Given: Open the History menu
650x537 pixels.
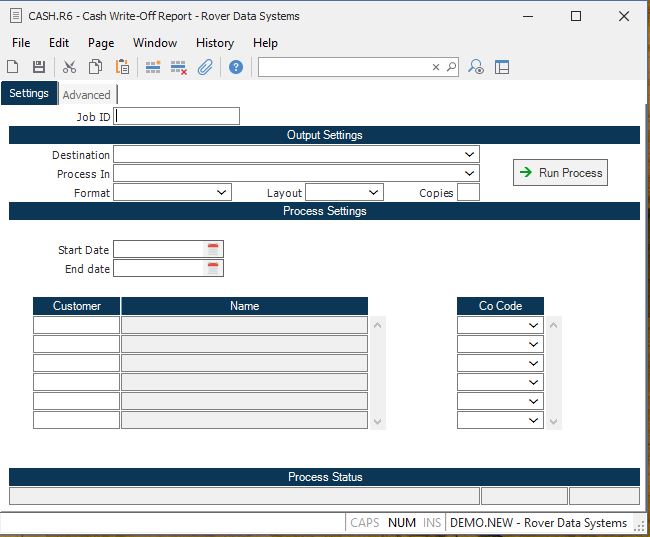Looking at the screenshot, I should tap(214, 43).
